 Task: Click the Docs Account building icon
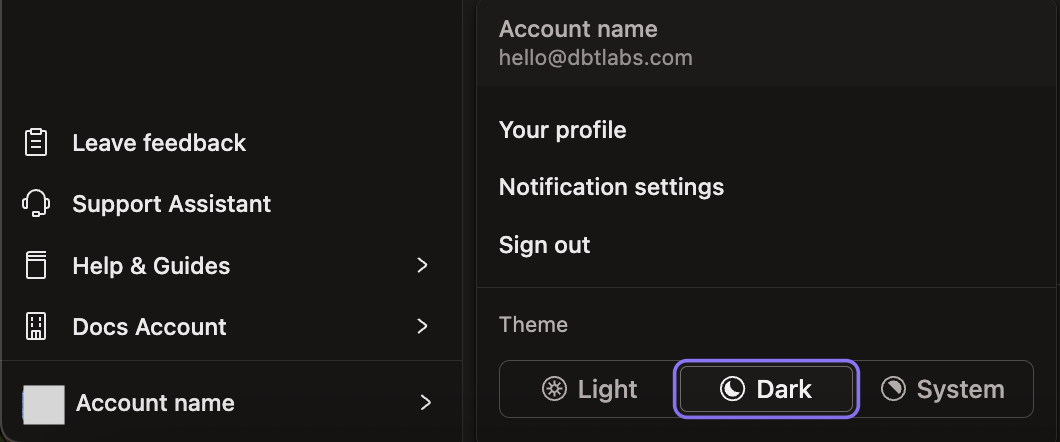tap(36, 327)
